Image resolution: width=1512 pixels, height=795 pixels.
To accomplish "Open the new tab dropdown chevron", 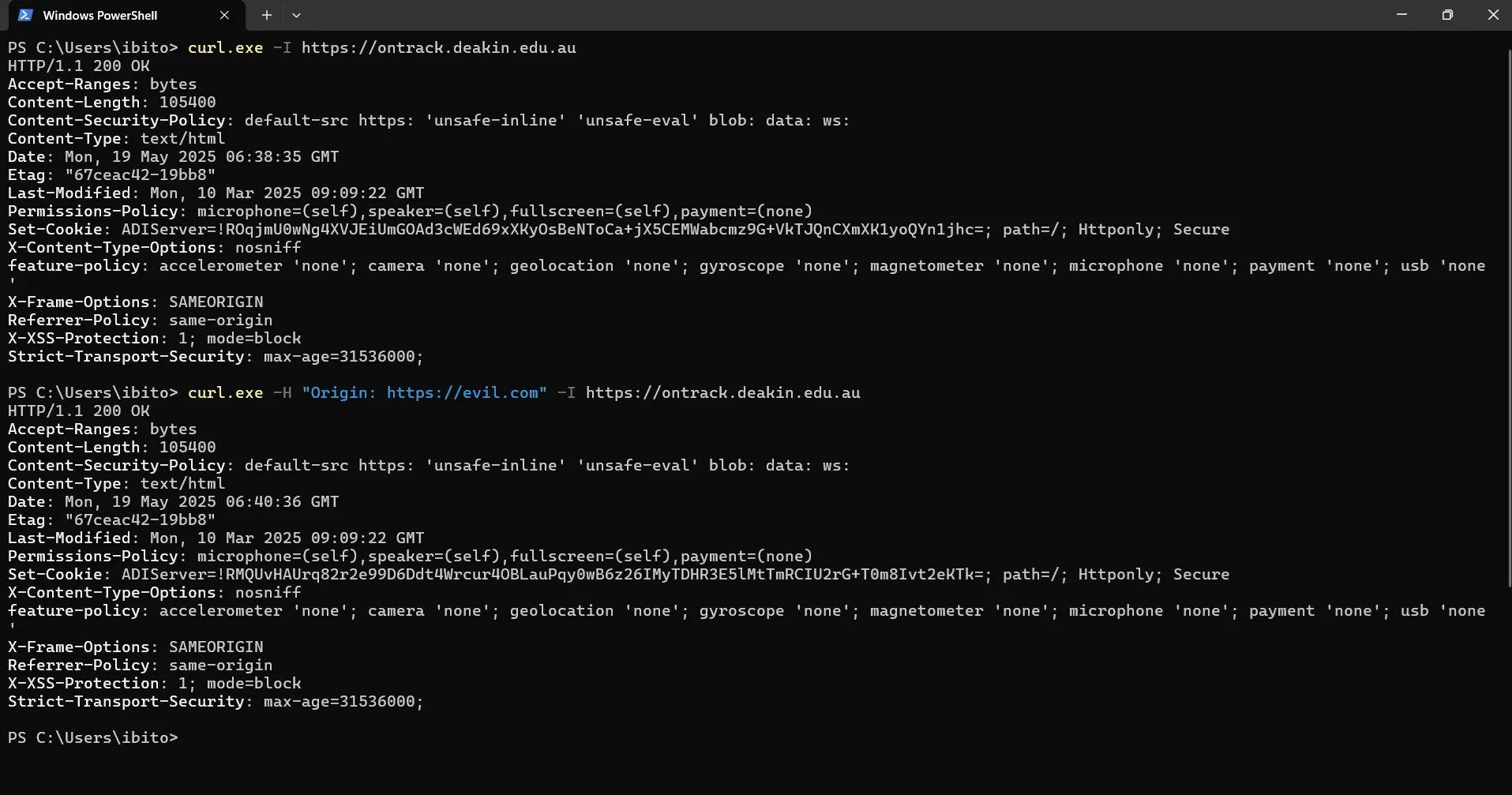I will click(296, 14).
